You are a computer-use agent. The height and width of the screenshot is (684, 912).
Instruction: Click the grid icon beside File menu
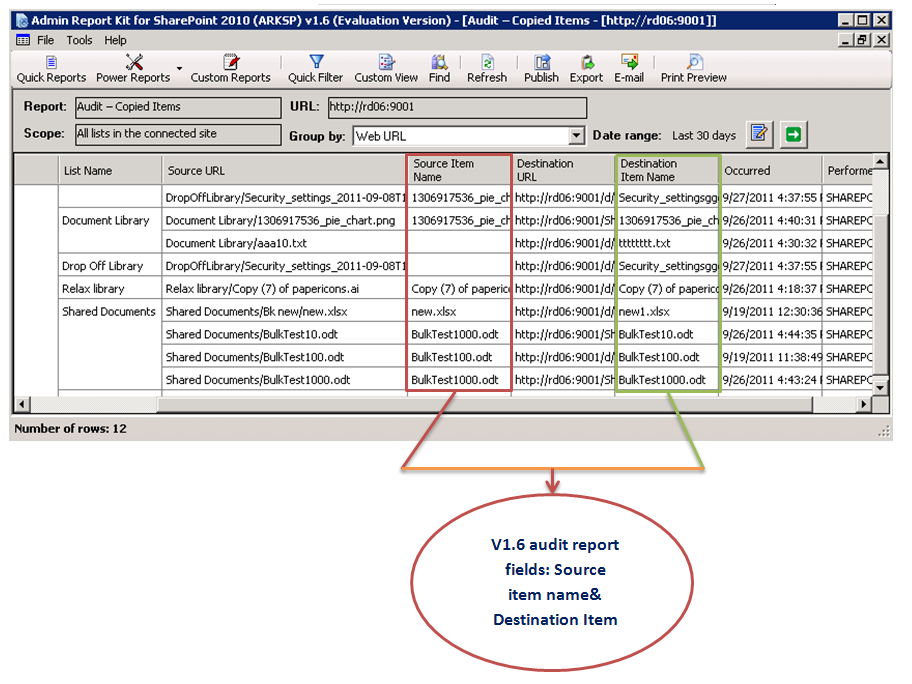23,40
